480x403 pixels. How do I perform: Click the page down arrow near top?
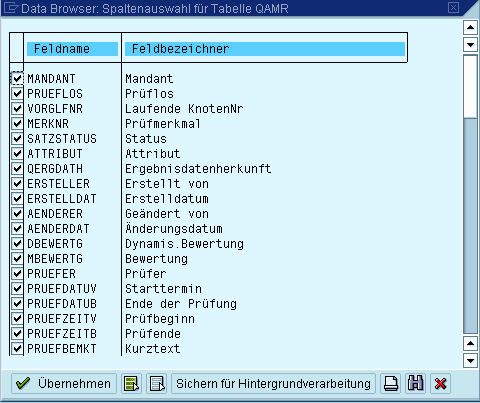tap(470, 44)
